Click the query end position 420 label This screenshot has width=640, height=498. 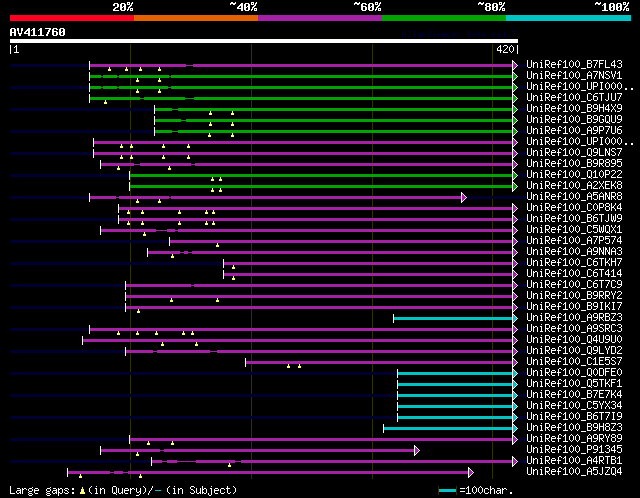point(505,49)
